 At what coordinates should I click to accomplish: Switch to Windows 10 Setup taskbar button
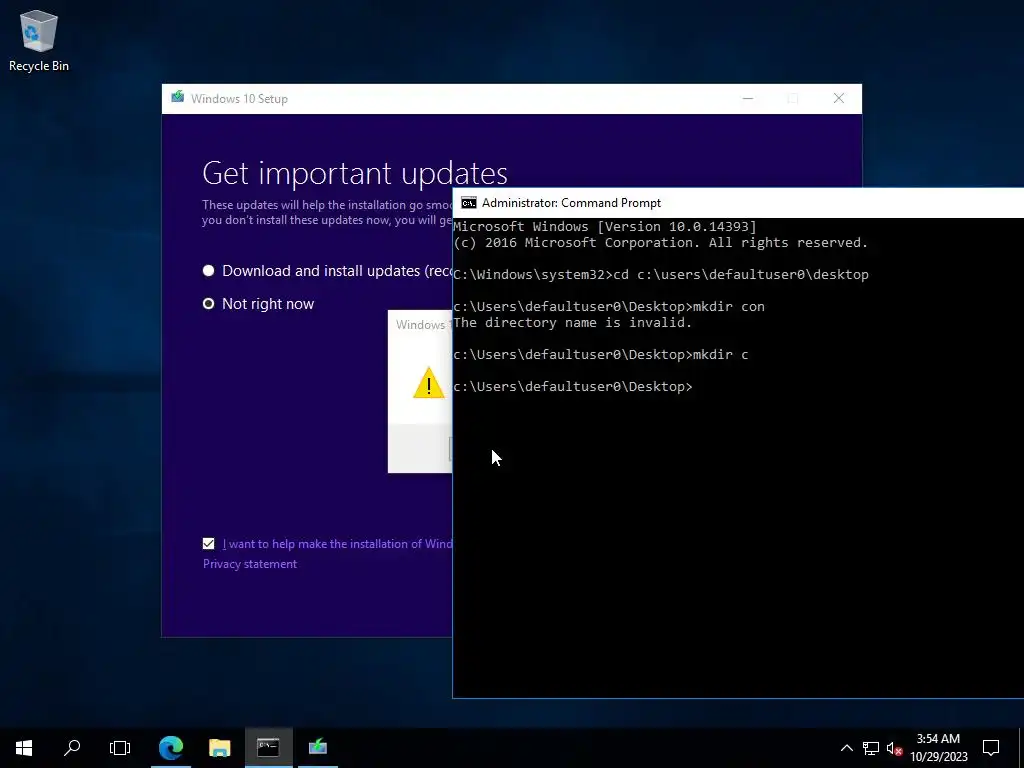coord(318,748)
